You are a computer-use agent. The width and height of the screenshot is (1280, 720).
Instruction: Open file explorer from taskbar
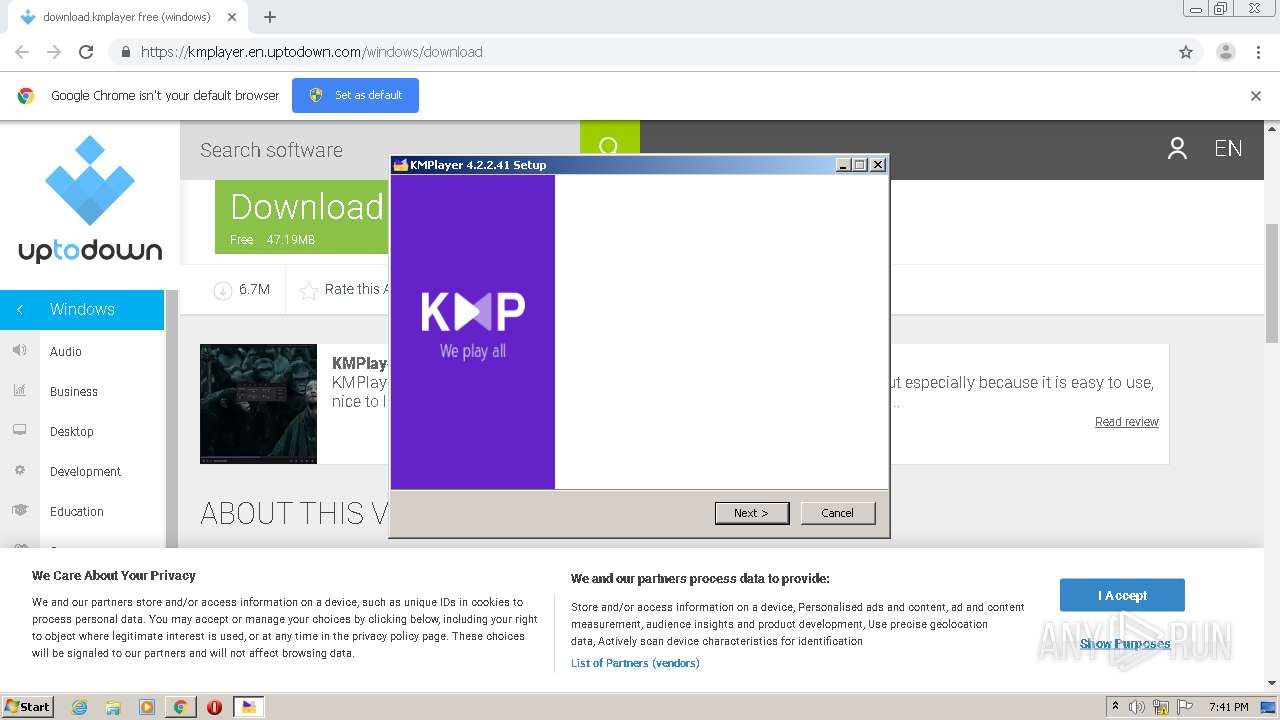click(113, 707)
